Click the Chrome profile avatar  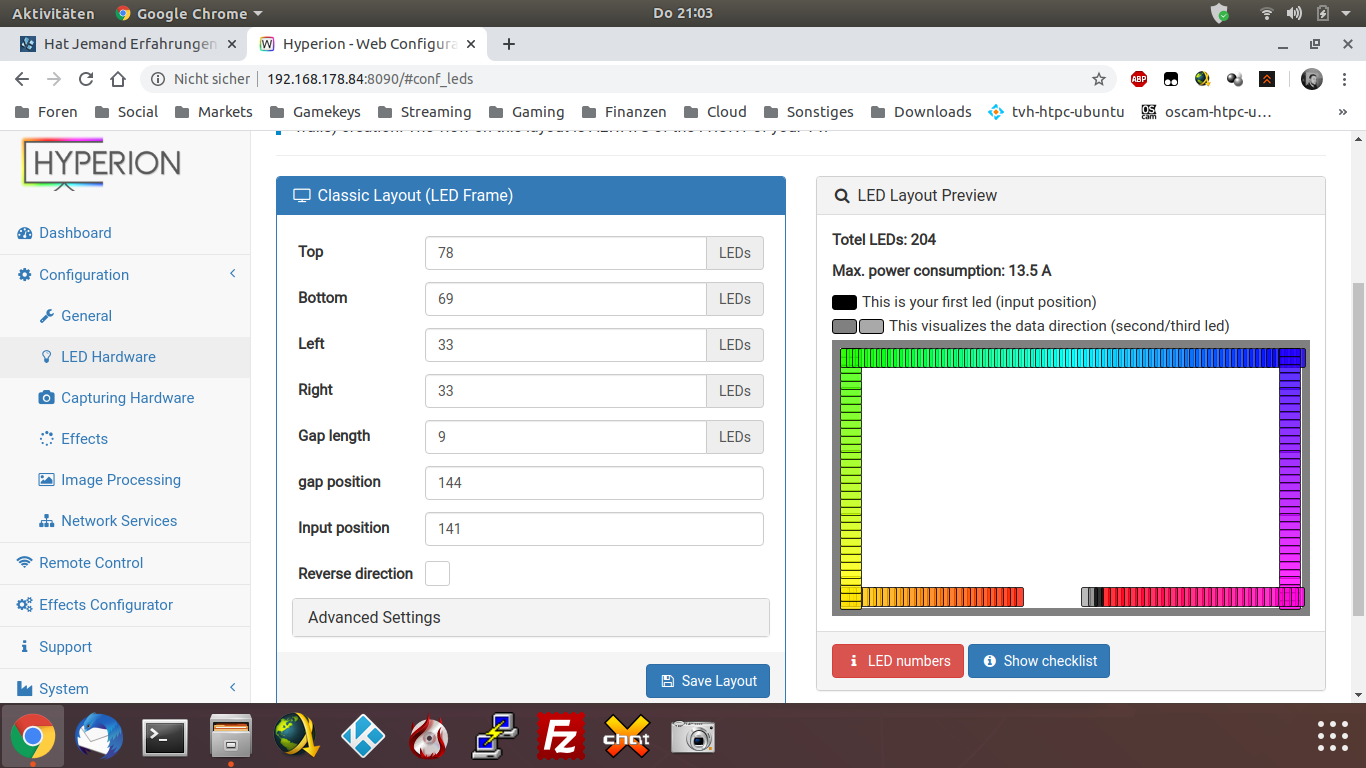(1312, 79)
